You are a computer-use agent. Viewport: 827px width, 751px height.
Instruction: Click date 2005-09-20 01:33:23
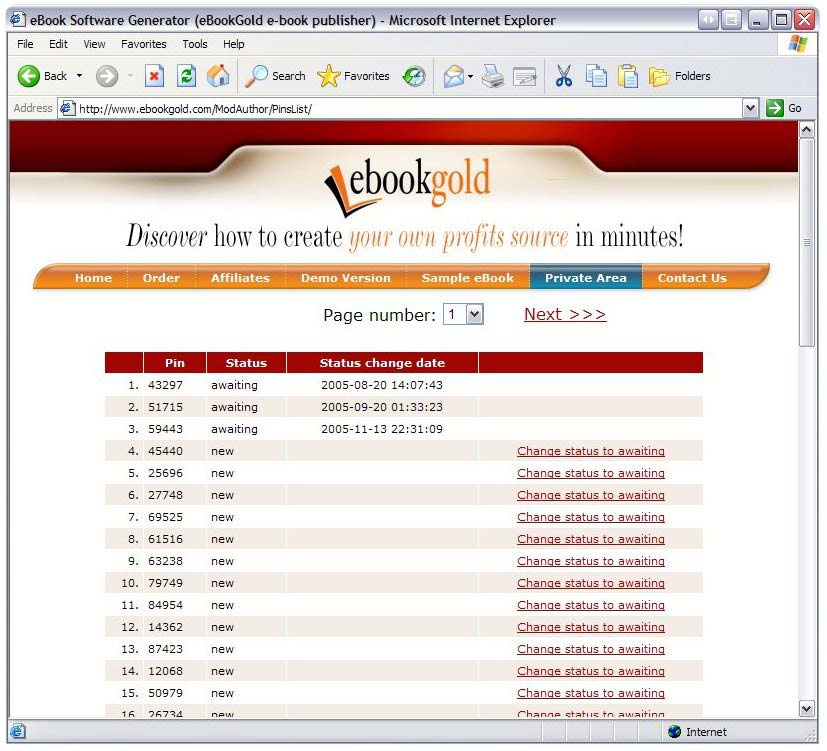(382, 407)
